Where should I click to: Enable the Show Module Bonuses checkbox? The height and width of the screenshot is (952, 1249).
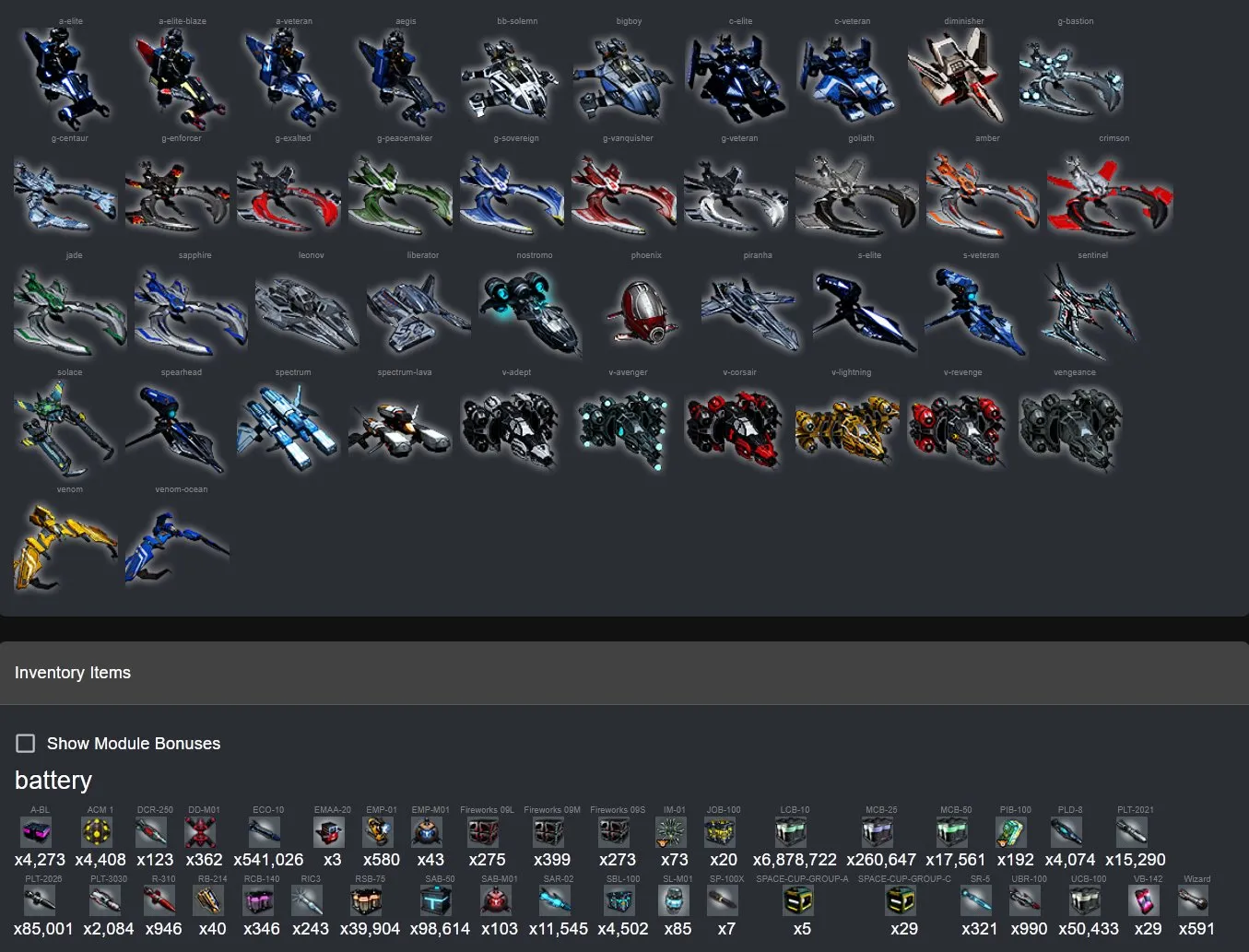(x=26, y=743)
